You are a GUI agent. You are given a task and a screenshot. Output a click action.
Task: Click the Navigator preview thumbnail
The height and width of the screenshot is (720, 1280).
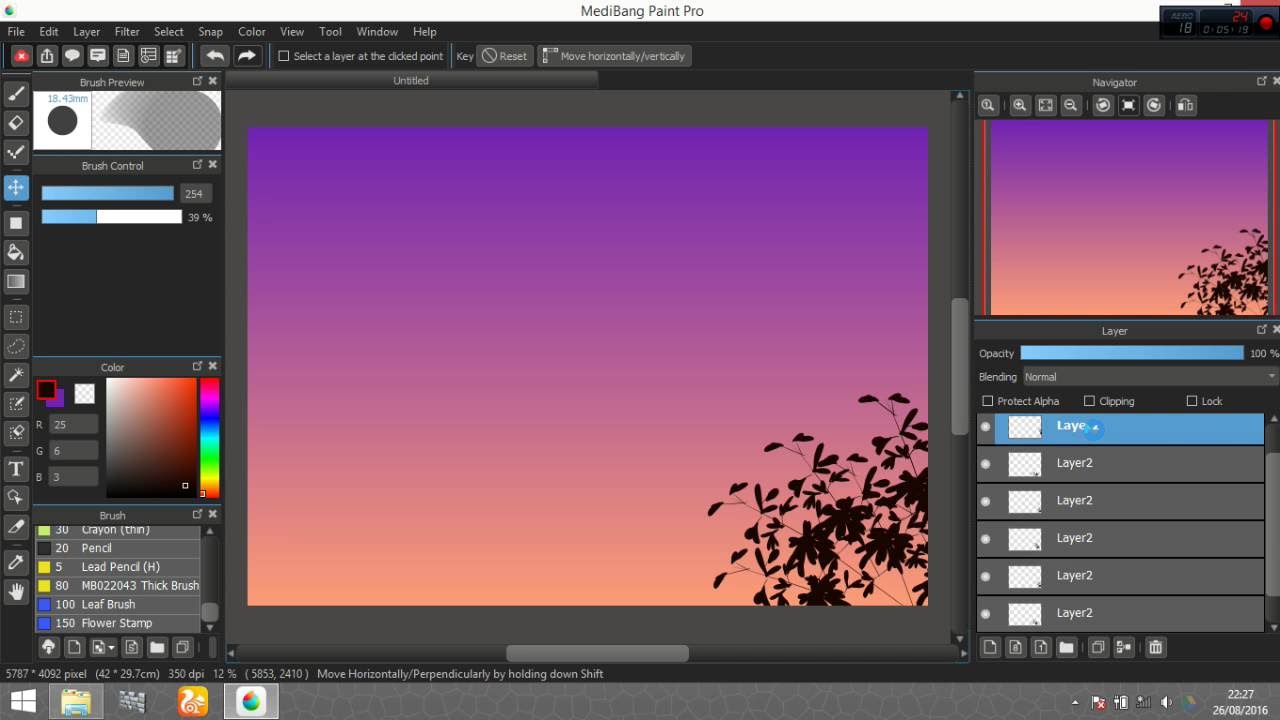click(x=1127, y=218)
